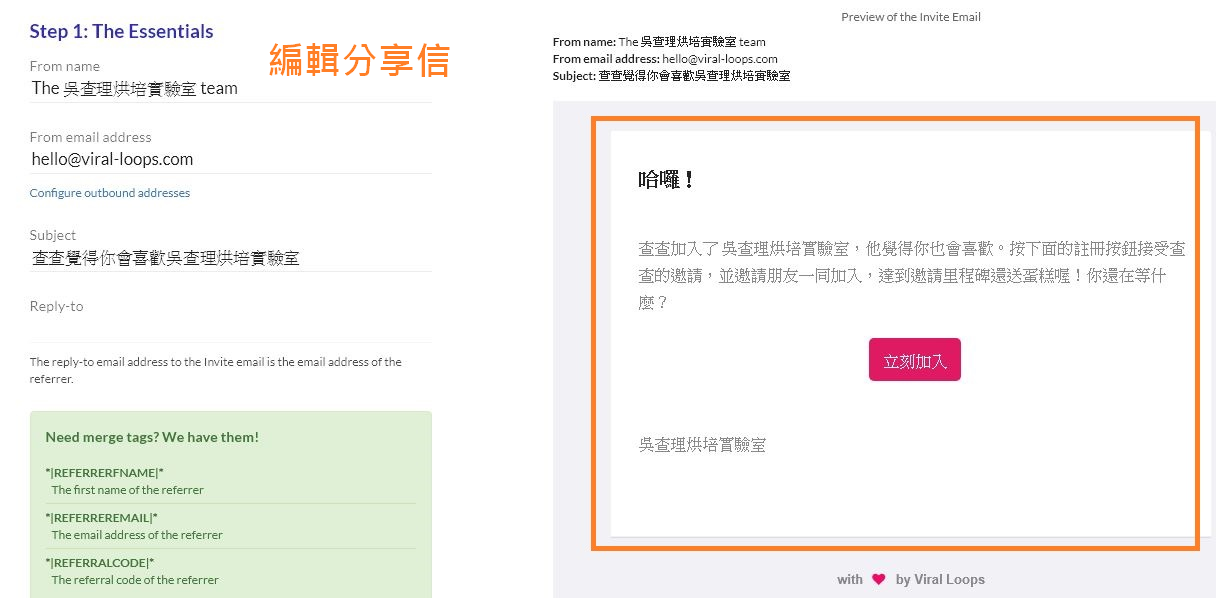Click 'The first name of the referrer' description
This screenshot has width=1216, height=598.
coord(128,490)
